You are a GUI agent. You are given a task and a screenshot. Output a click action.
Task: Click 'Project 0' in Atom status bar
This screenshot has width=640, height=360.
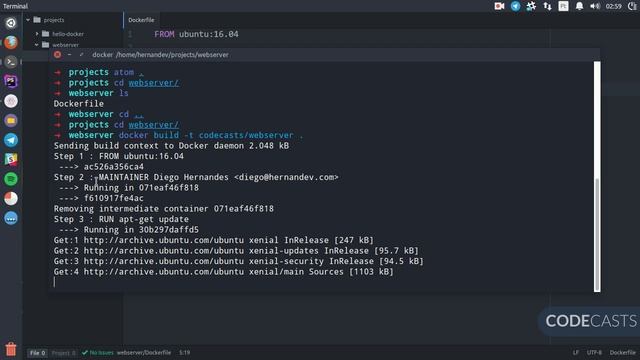tap(63, 353)
